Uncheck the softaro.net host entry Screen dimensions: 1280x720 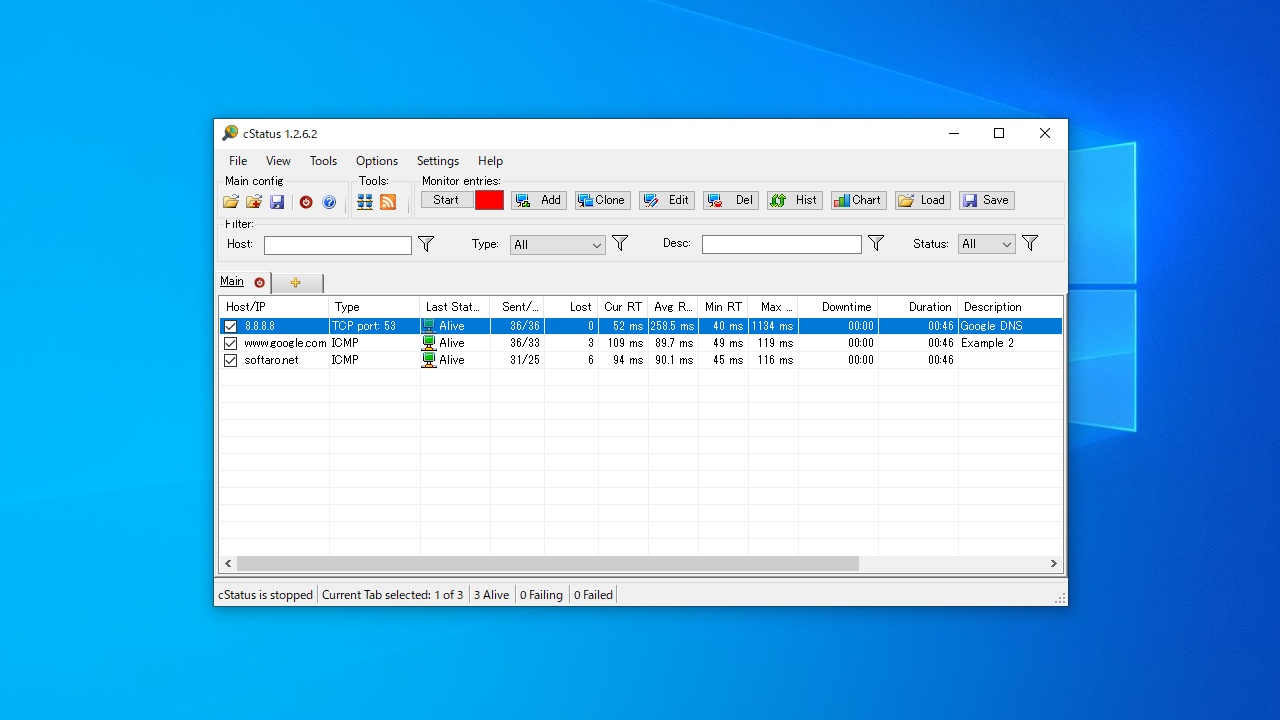coord(231,360)
